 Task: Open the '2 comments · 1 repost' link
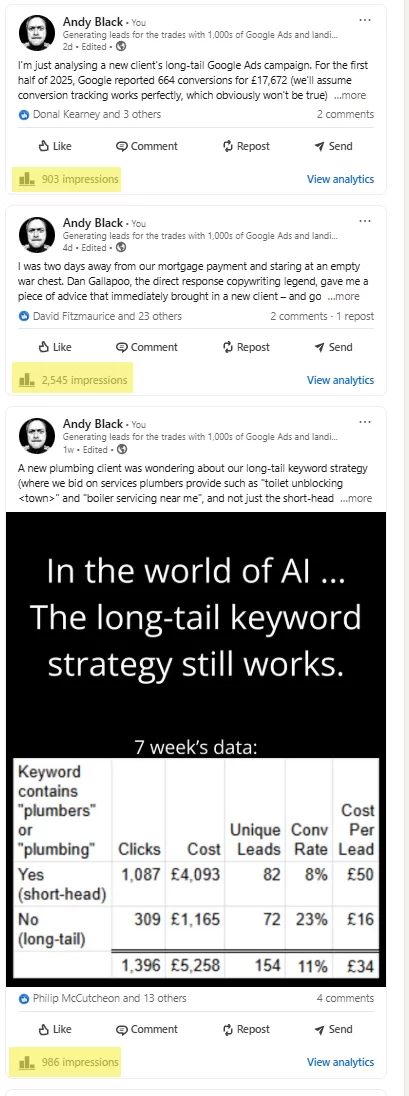[x=322, y=316]
